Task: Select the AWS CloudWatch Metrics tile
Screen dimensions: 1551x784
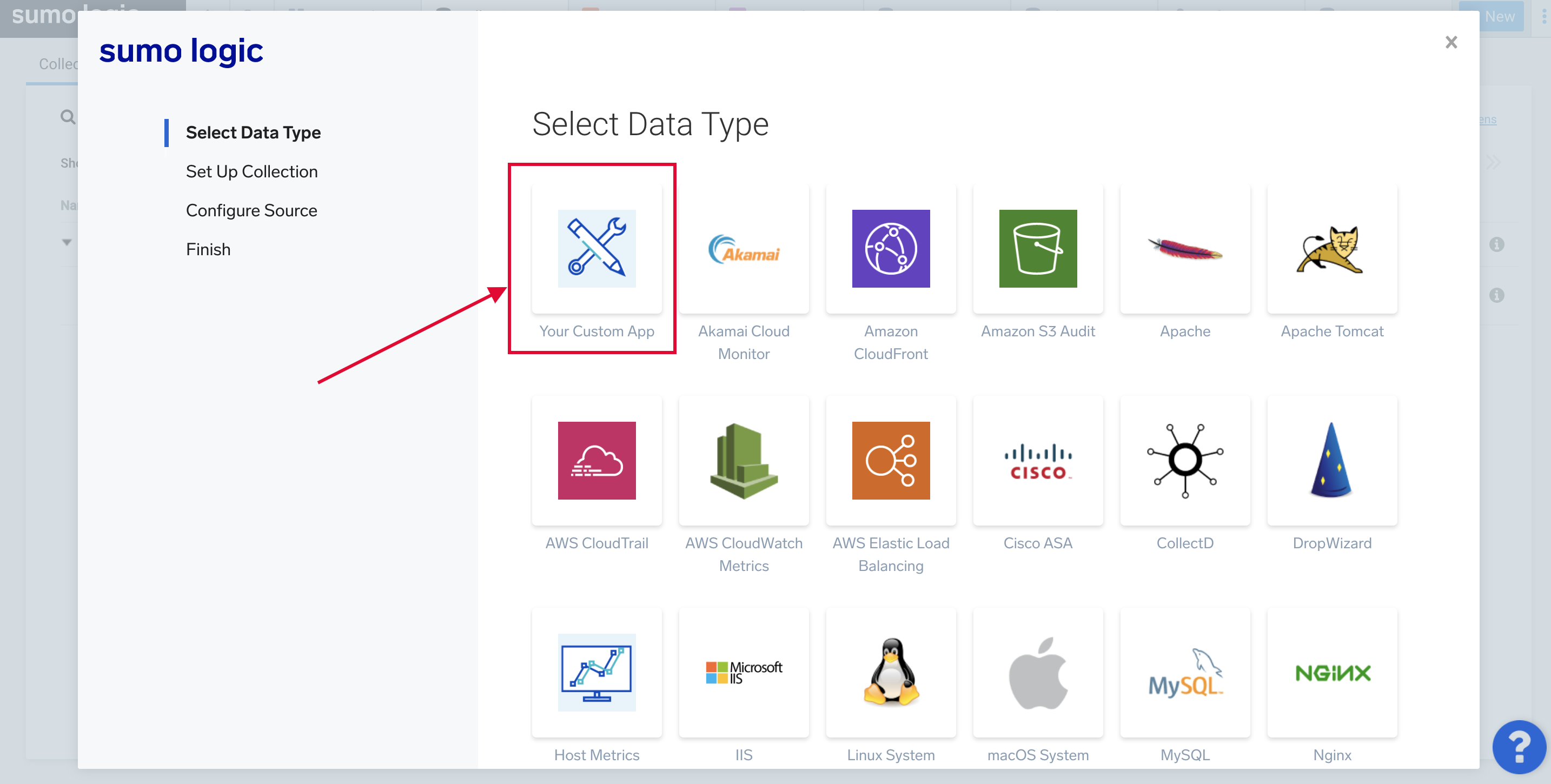Action: click(x=744, y=461)
